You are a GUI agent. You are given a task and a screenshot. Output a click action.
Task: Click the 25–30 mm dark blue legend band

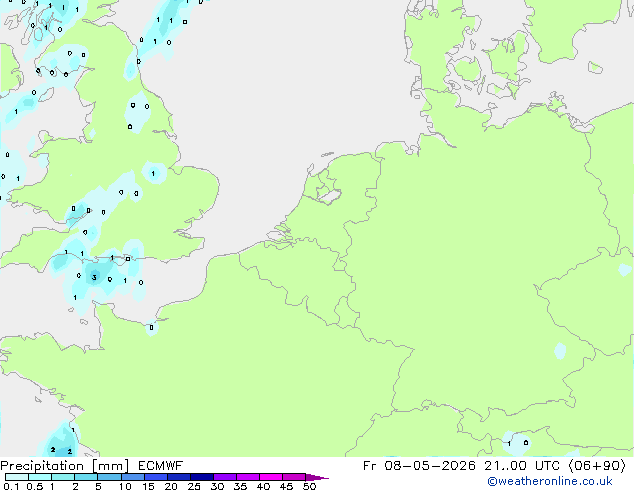[201, 477]
